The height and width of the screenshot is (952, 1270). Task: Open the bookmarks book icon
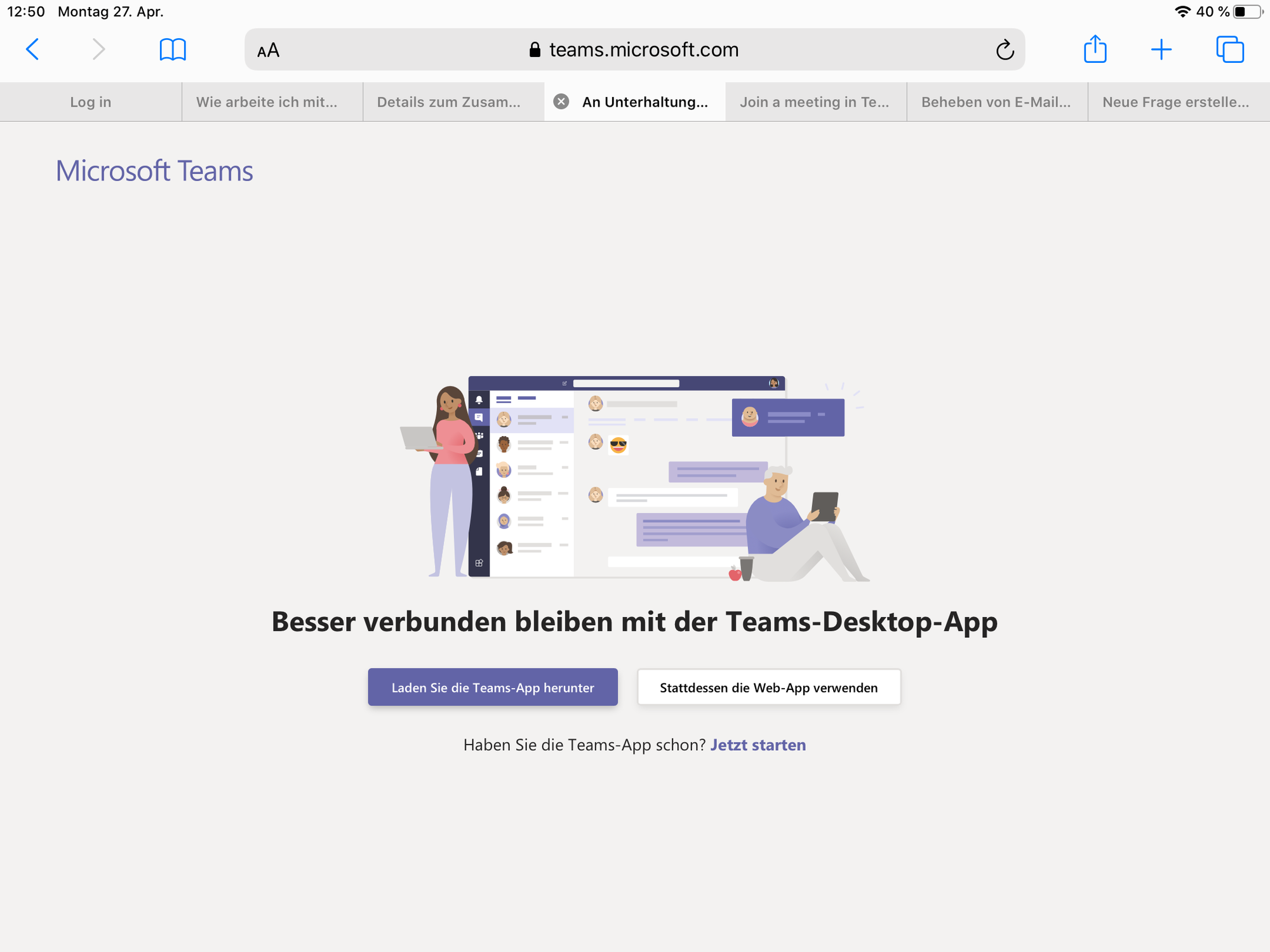pos(173,50)
